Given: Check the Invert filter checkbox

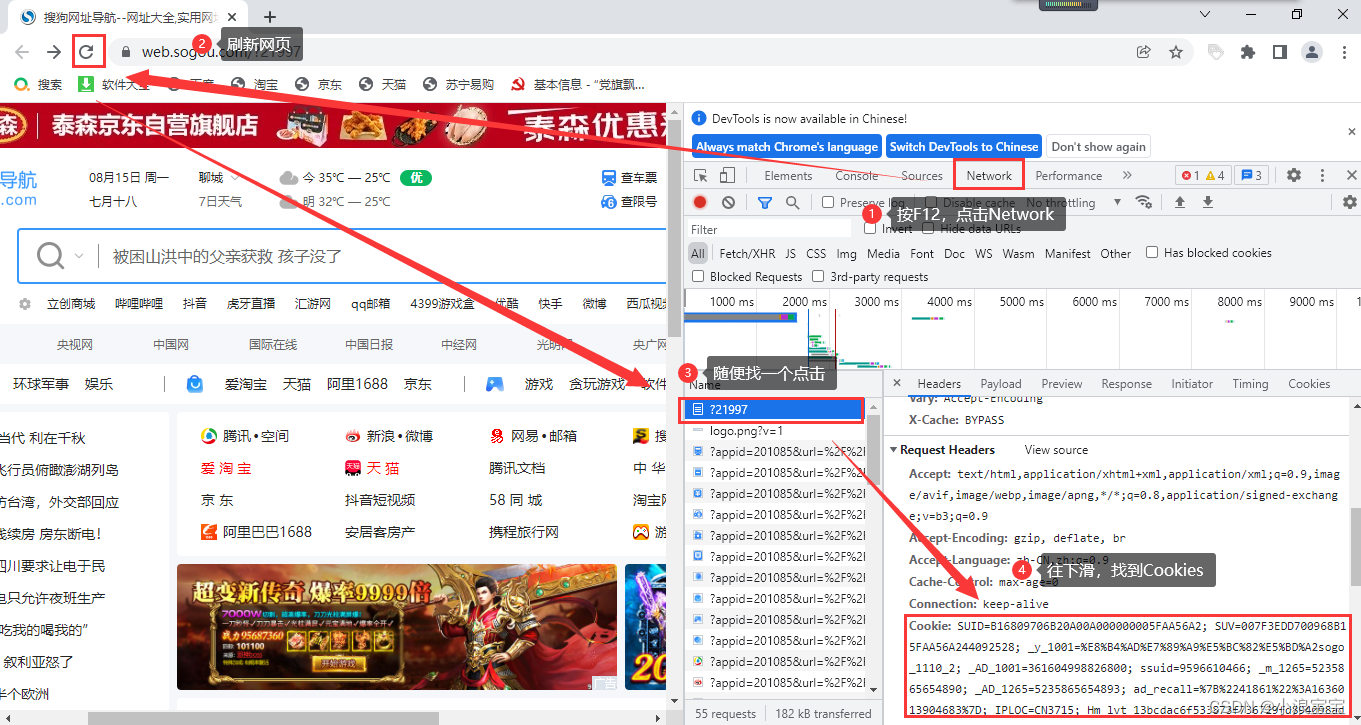Looking at the screenshot, I should [870, 228].
